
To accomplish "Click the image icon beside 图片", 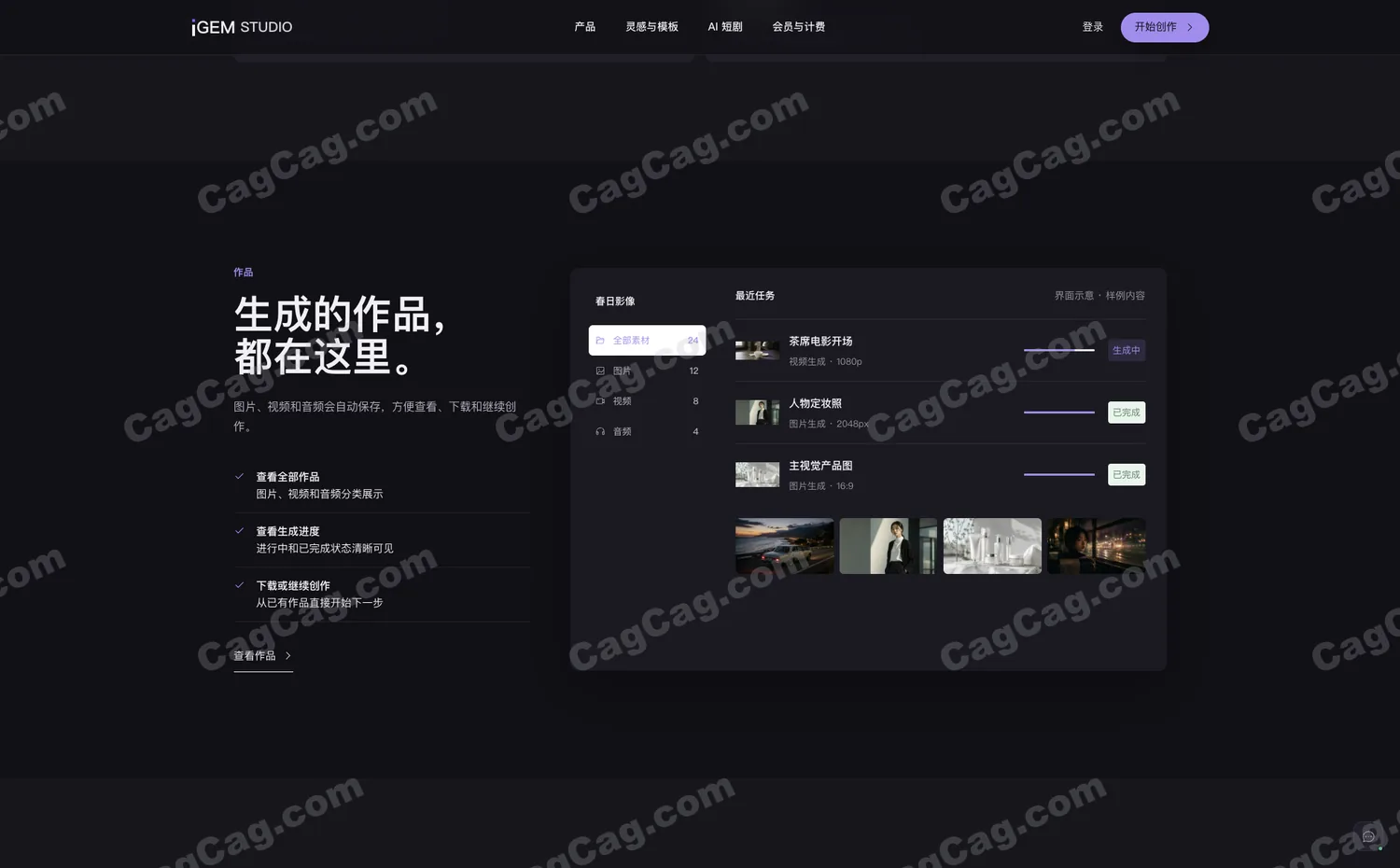I will click(600, 371).
